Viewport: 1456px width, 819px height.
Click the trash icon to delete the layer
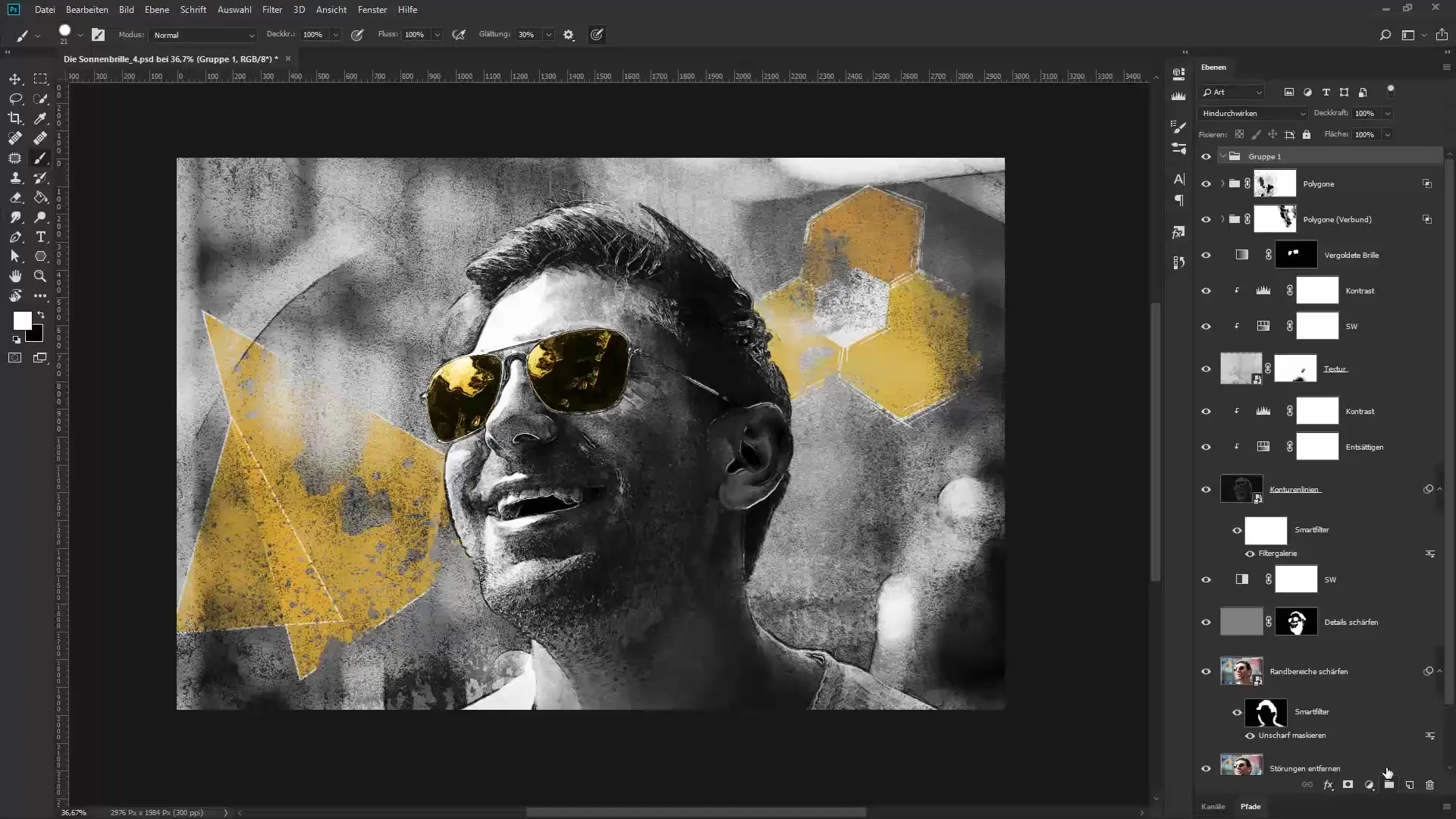(x=1429, y=785)
